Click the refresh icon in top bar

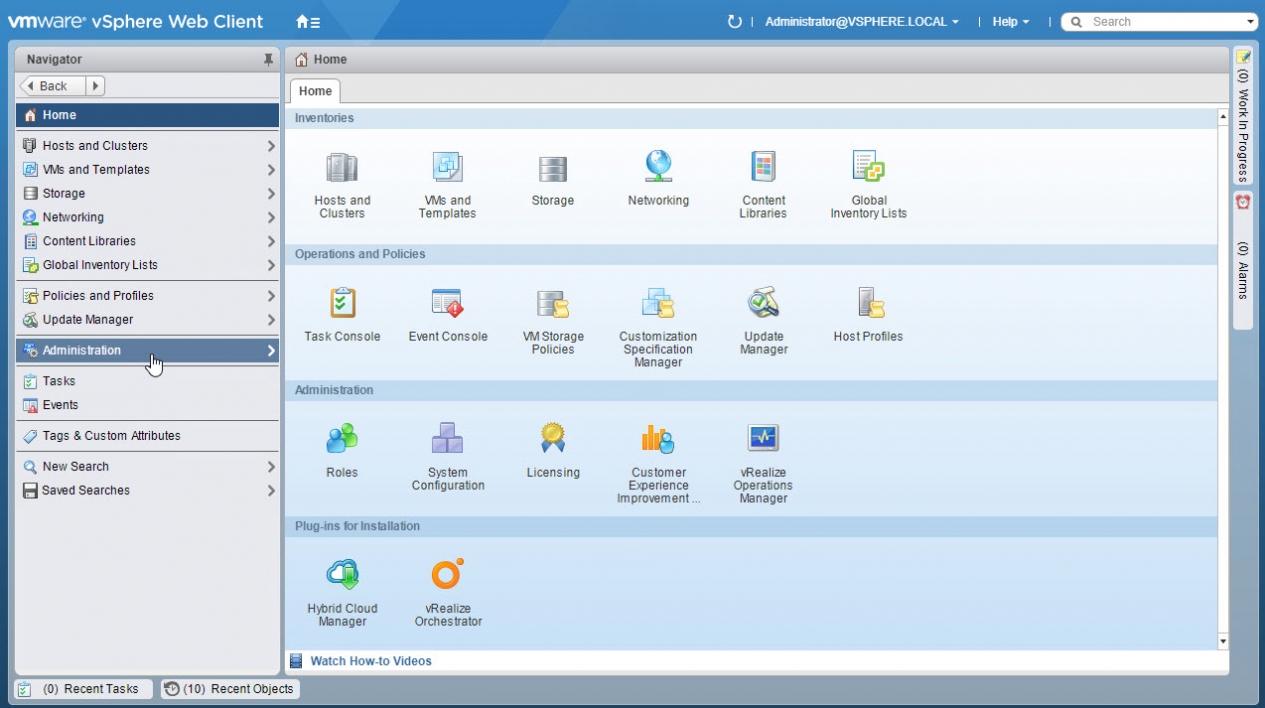pyautogui.click(x=735, y=22)
